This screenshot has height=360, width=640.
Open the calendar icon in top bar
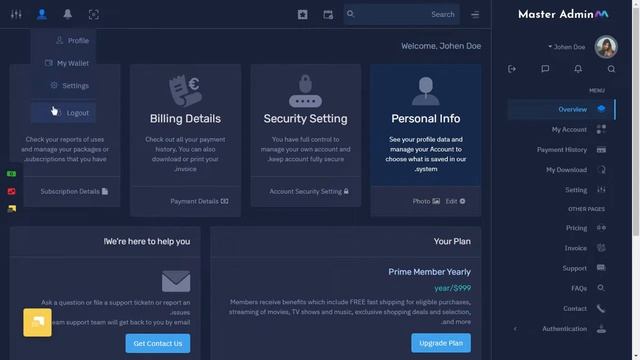click(328, 15)
